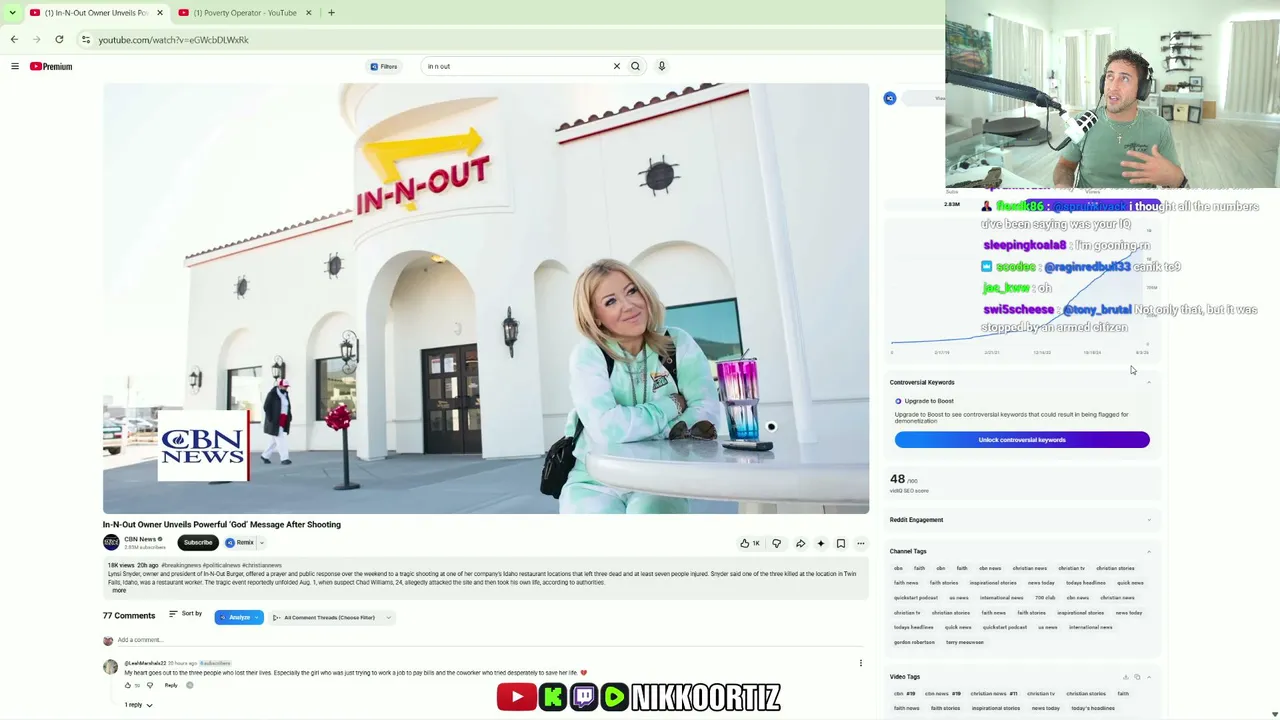Focus the YouTube search field
Screen dimensions: 1280x720
coord(516,66)
